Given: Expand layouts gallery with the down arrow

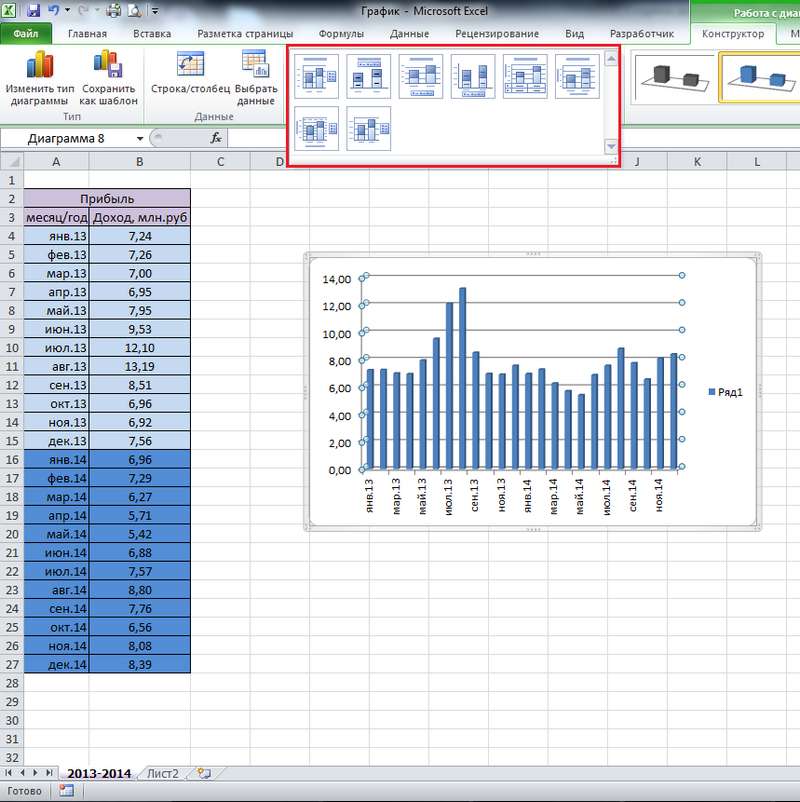Looking at the screenshot, I should click(x=611, y=147).
